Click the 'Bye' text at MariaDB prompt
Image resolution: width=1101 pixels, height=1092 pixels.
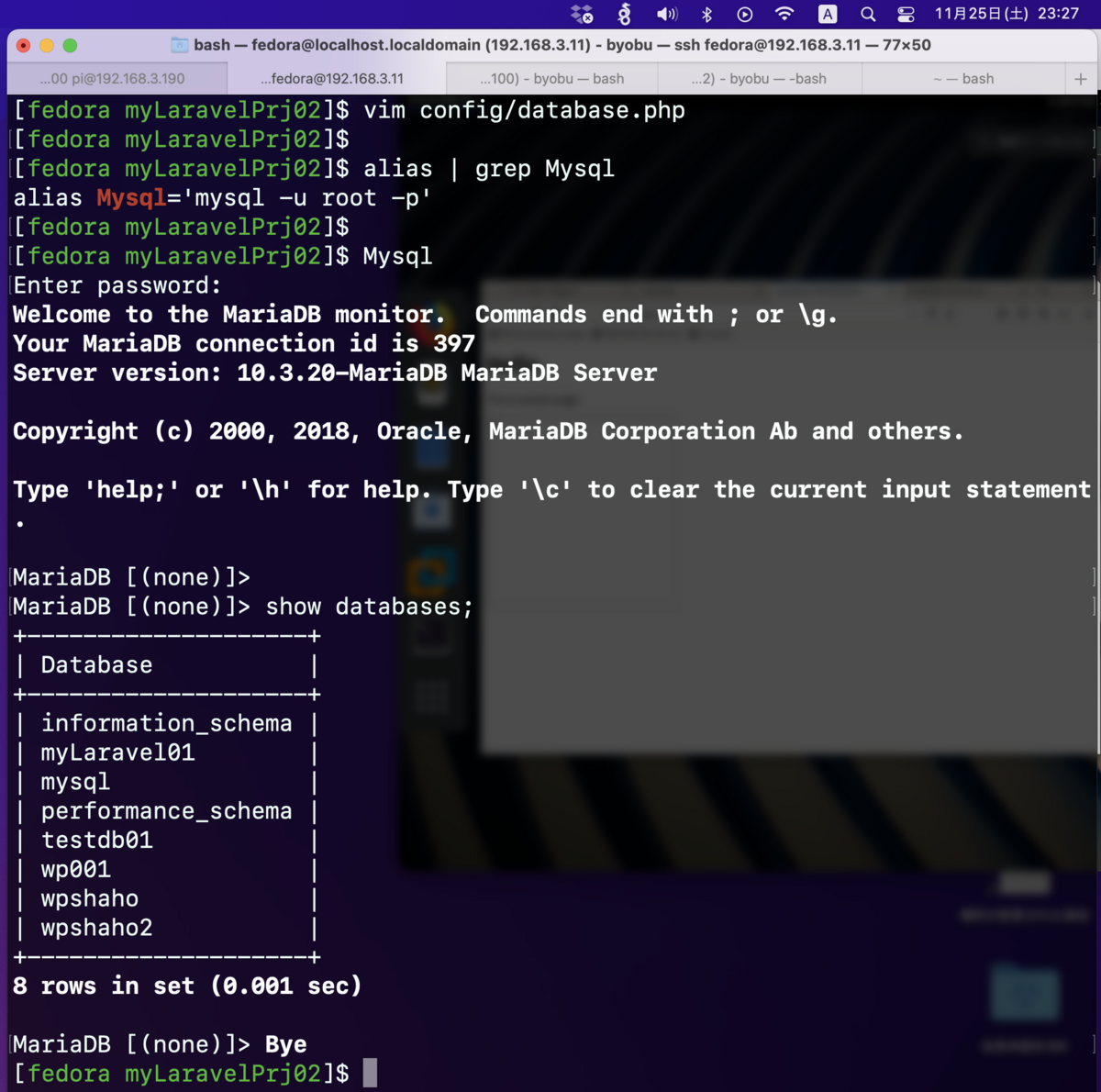285,1045
